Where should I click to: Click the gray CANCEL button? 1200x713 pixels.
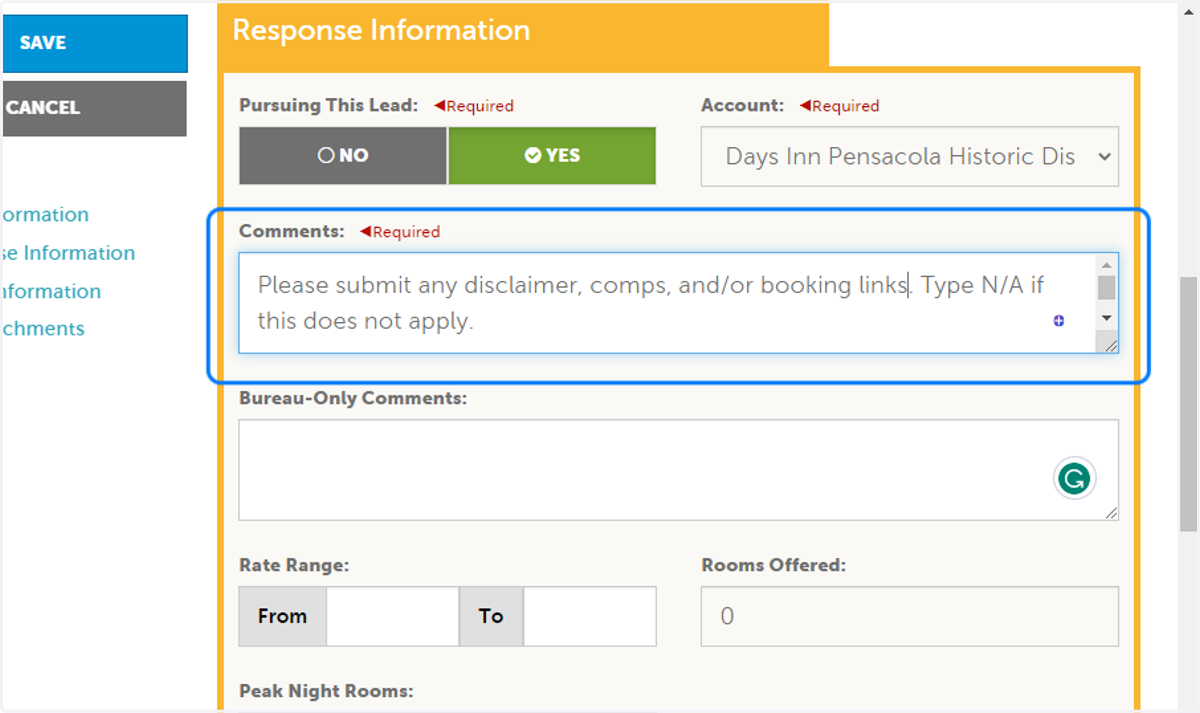click(95, 108)
